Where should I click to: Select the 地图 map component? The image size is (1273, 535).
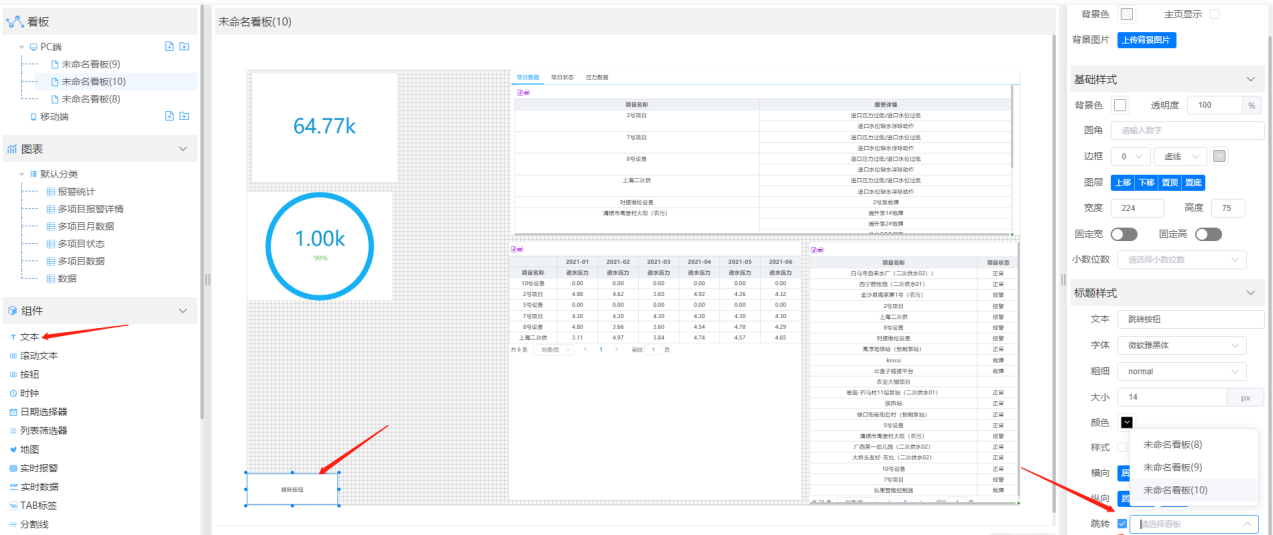click(x=29, y=449)
